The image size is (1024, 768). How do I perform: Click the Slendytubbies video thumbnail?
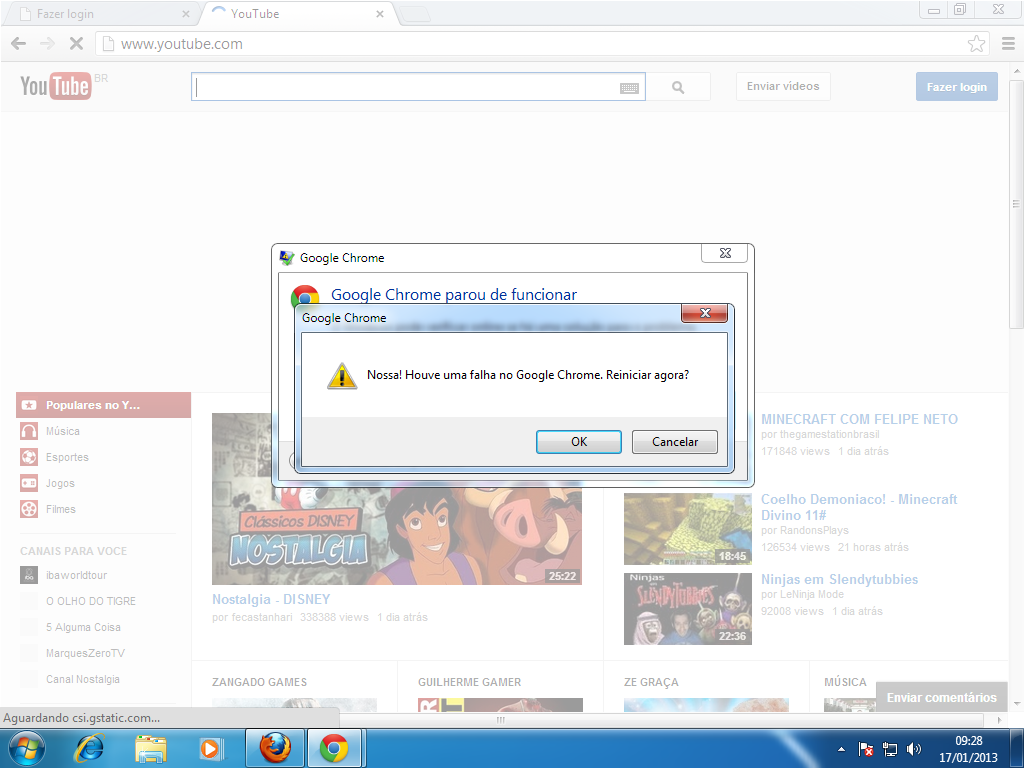click(x=688, y=609)
